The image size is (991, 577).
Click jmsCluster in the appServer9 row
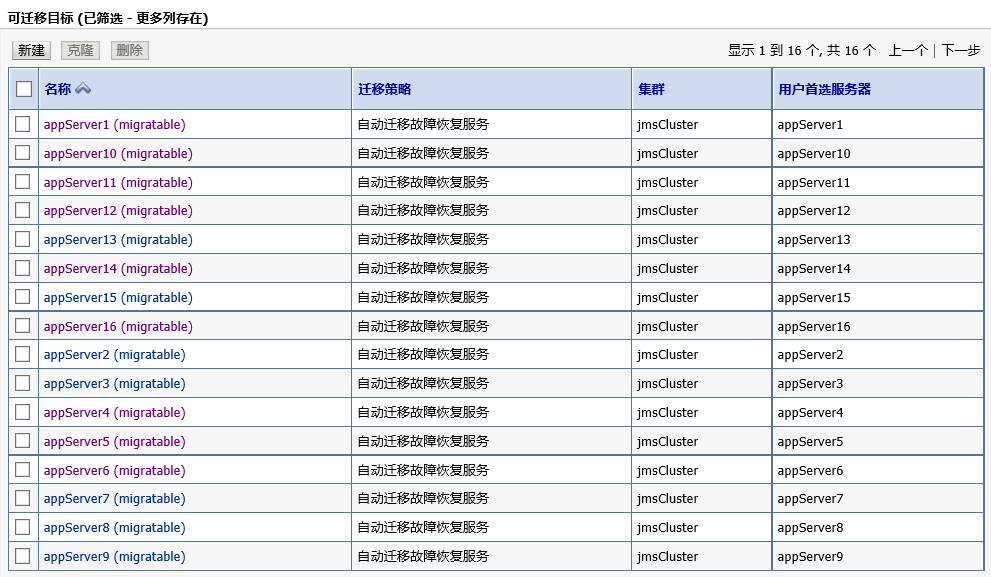[667, 557]
